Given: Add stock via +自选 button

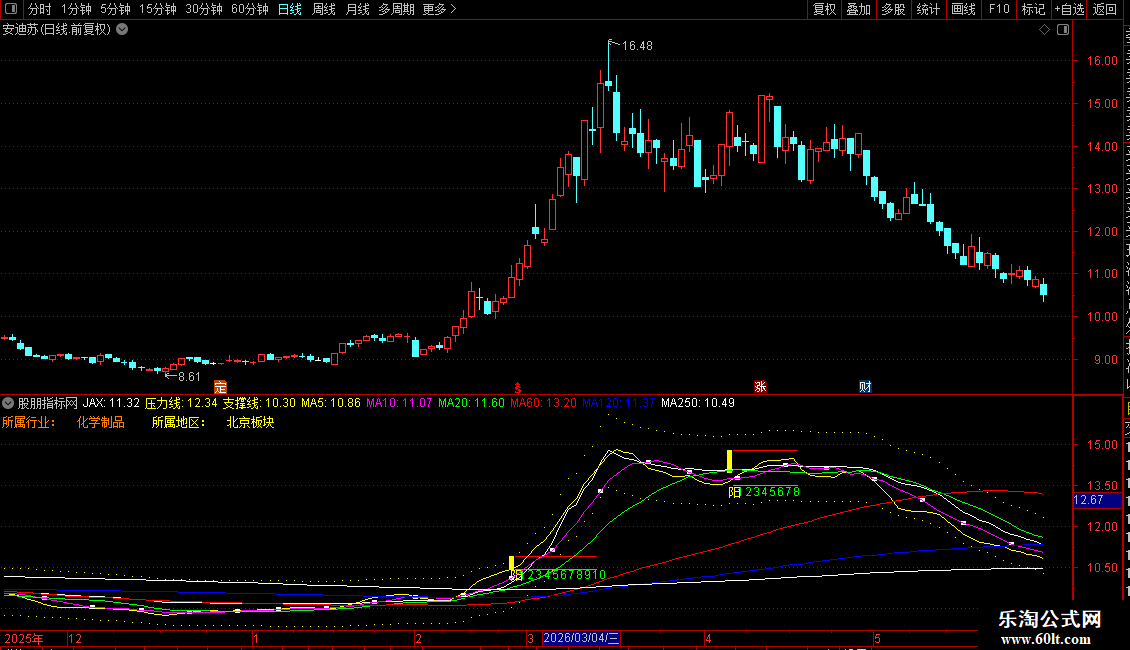Looking at the screenshot, I should coord(1069,9).
